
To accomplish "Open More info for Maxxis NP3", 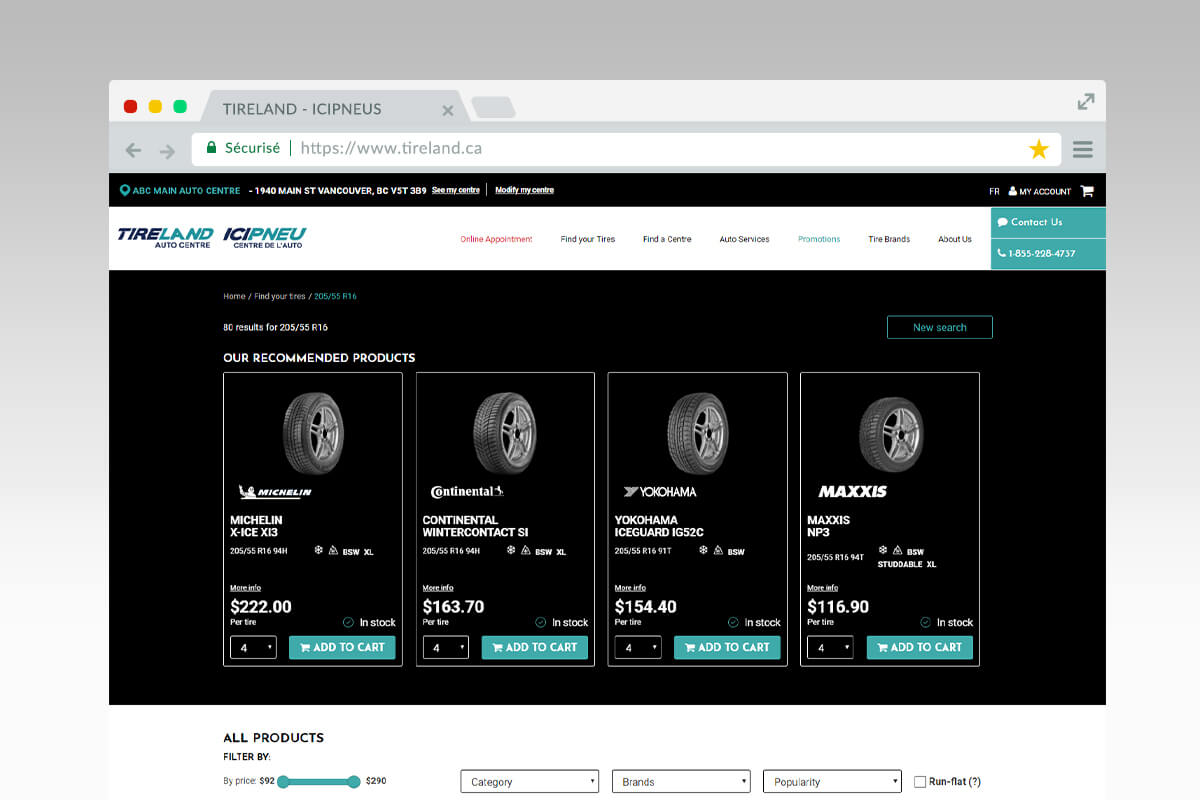I will [x=823, y=588].
